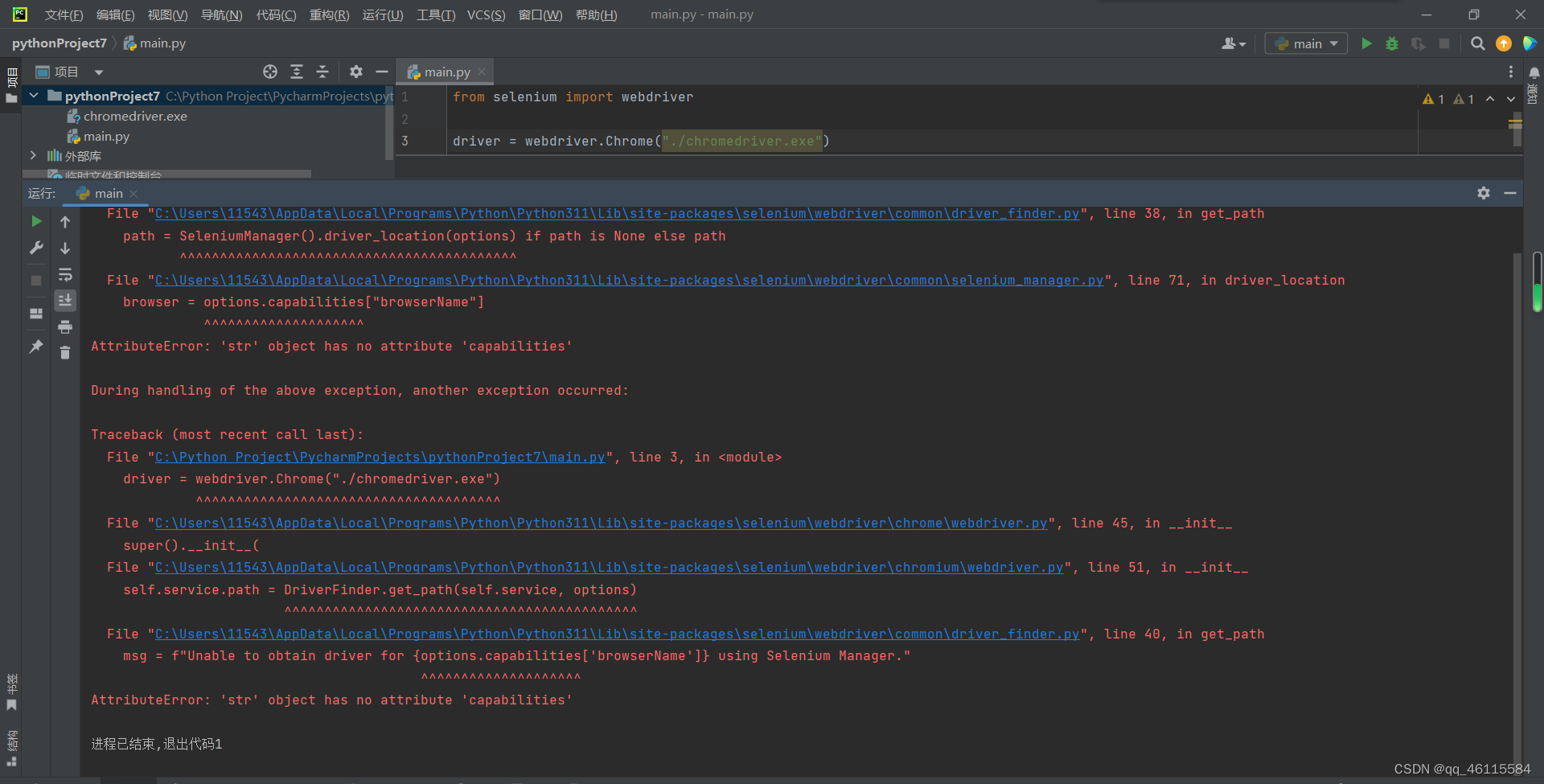Switch to the main.py editor tab
1544x784 pixels.
pyautogui.click(x=445, y=71)
